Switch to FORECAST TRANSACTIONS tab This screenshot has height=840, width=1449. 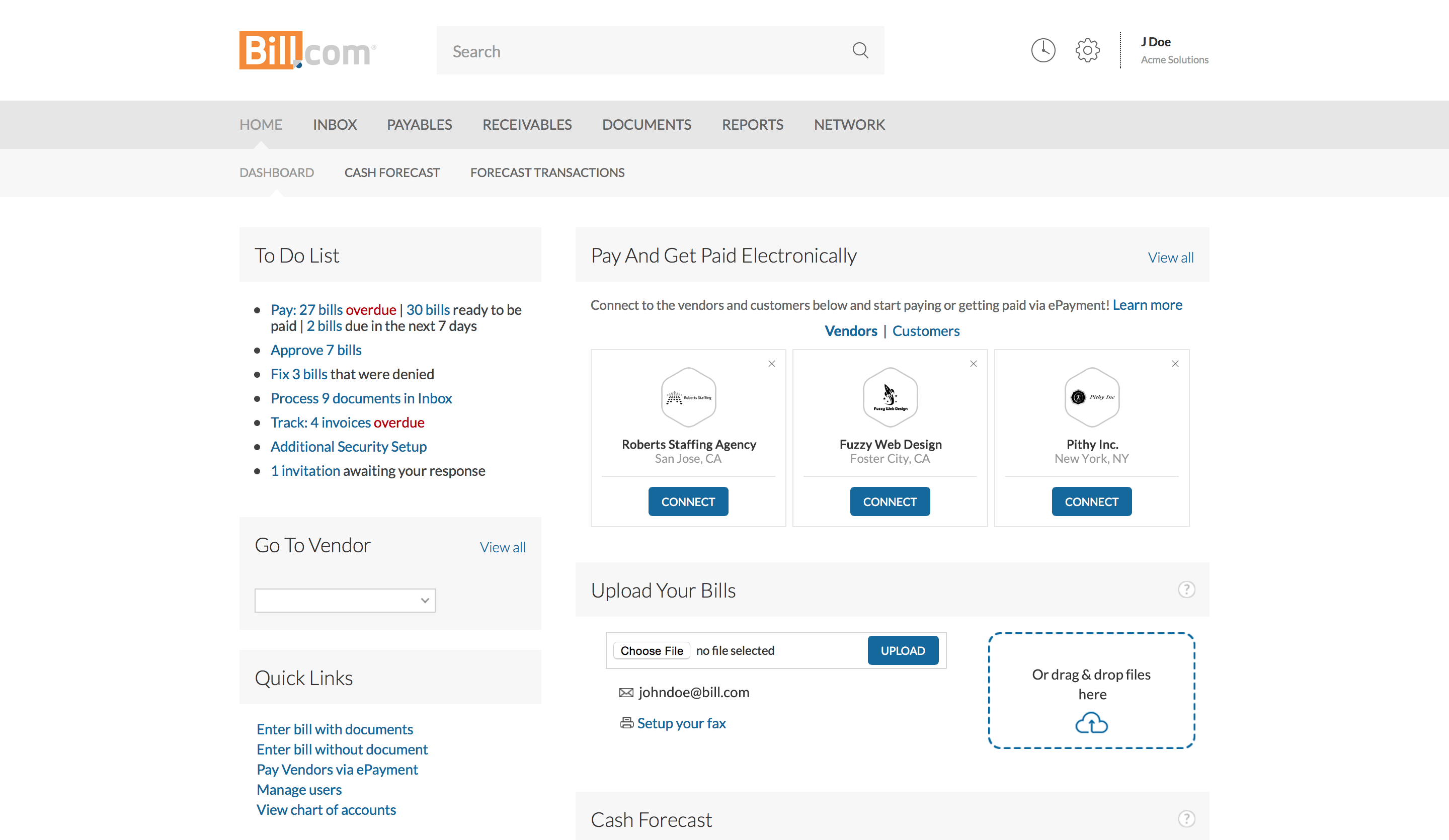pos(547,172)
